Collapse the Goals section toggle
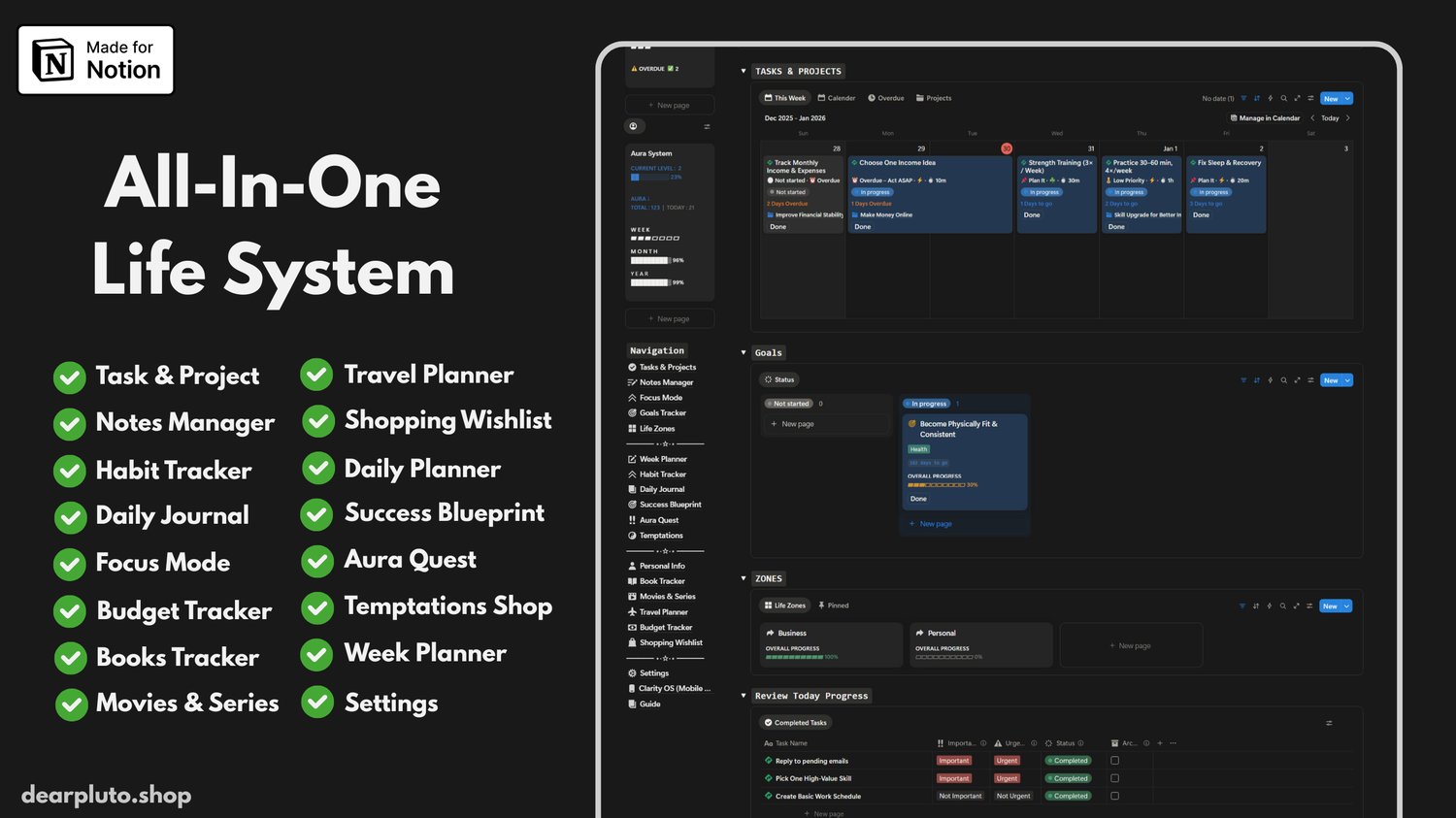The width and height of the screenshot is (1456, 818). tap(744, 352)
